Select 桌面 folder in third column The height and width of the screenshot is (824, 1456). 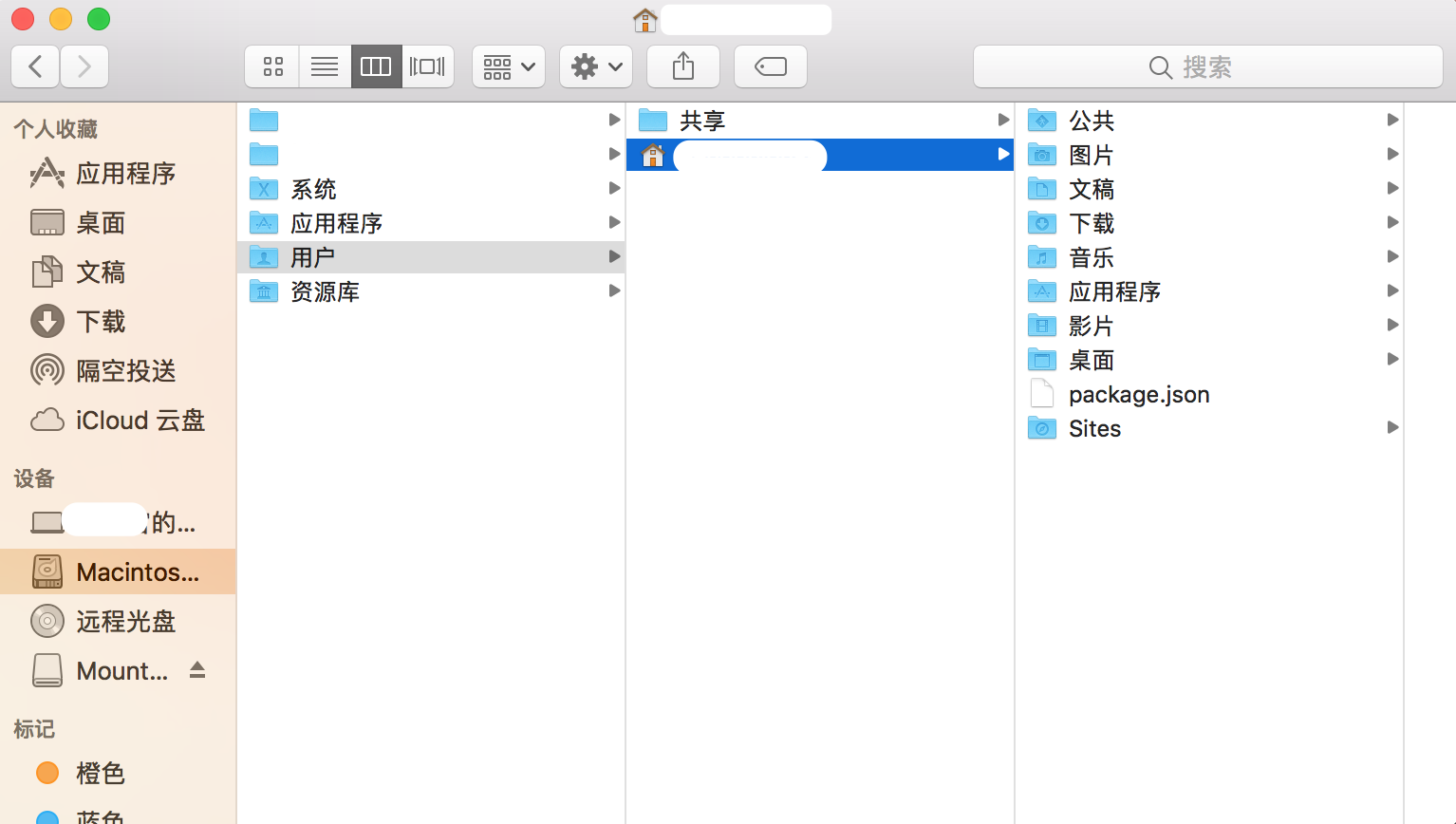(1209, 360)
